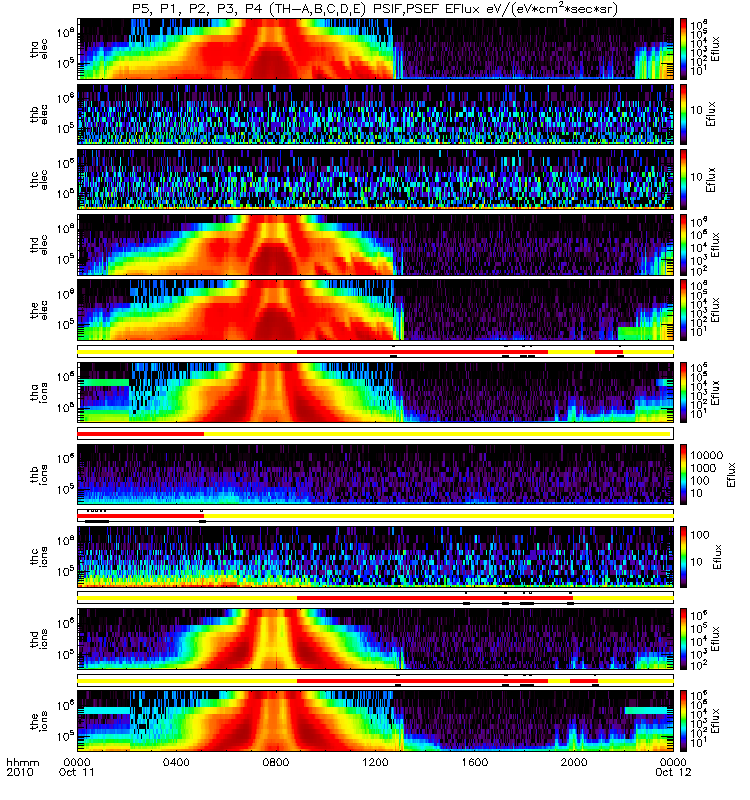Click the status bar directly above thd ions panel
Image resolution: width=750 pixels, height=800 pixels.
(376, 598)
